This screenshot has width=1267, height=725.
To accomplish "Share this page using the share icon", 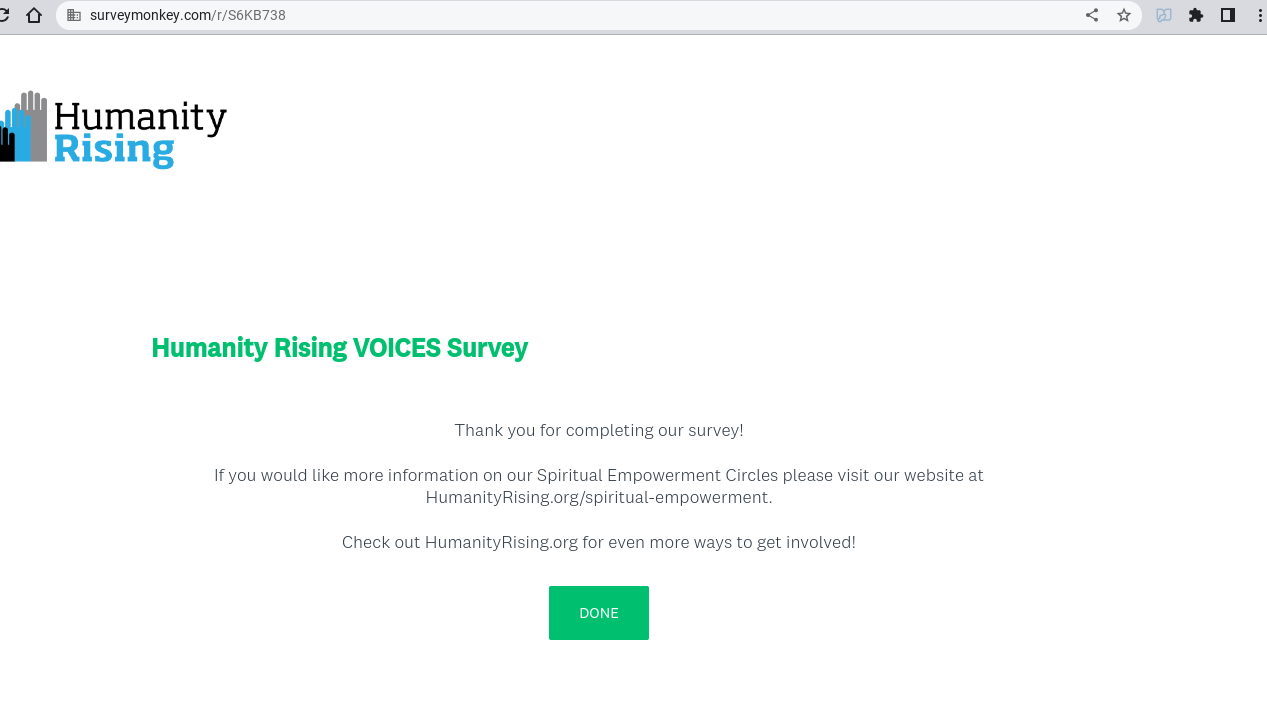I will (1092, 15).
